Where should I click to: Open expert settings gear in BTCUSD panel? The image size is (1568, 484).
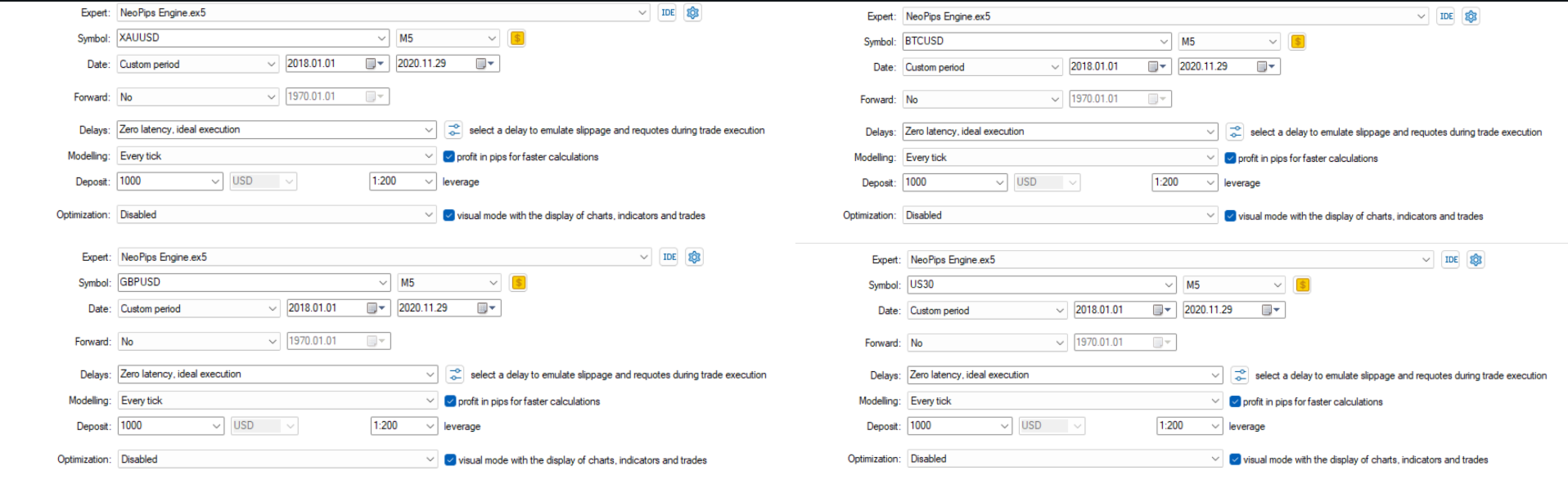pos(1471,16)
